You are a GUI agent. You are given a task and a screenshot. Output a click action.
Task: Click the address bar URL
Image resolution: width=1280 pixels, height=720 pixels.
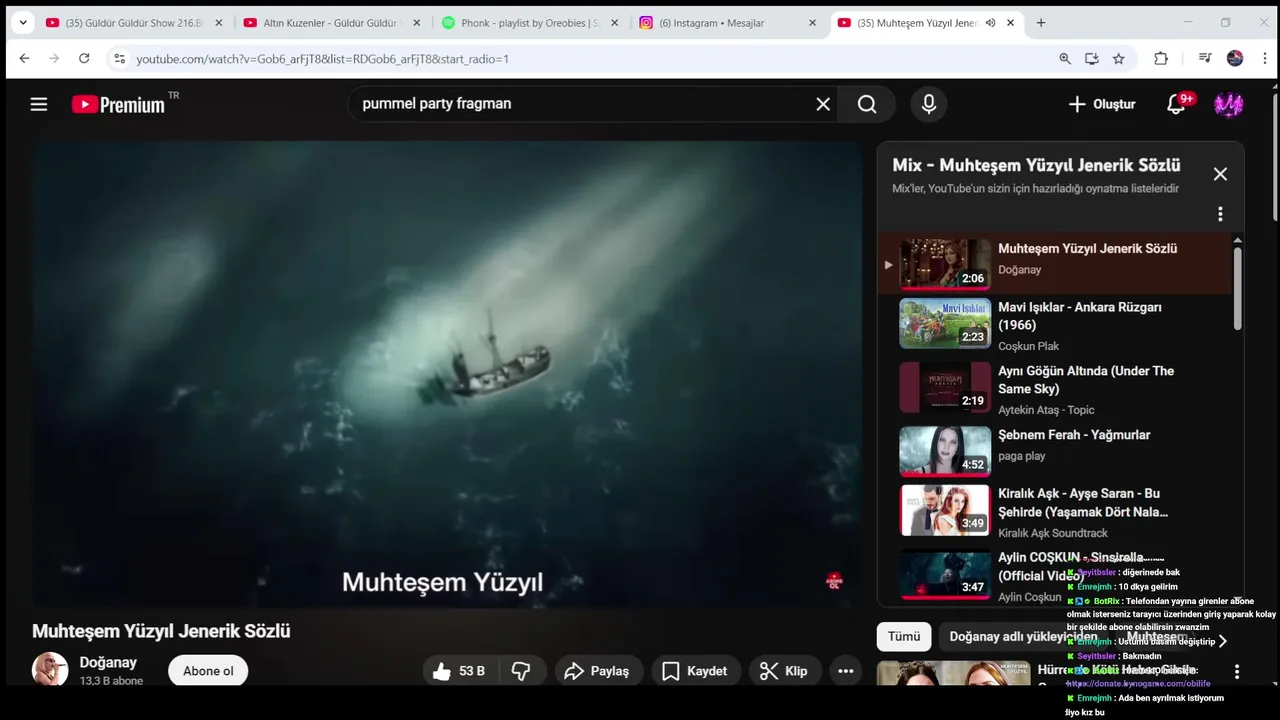click(x=322, y=59)
